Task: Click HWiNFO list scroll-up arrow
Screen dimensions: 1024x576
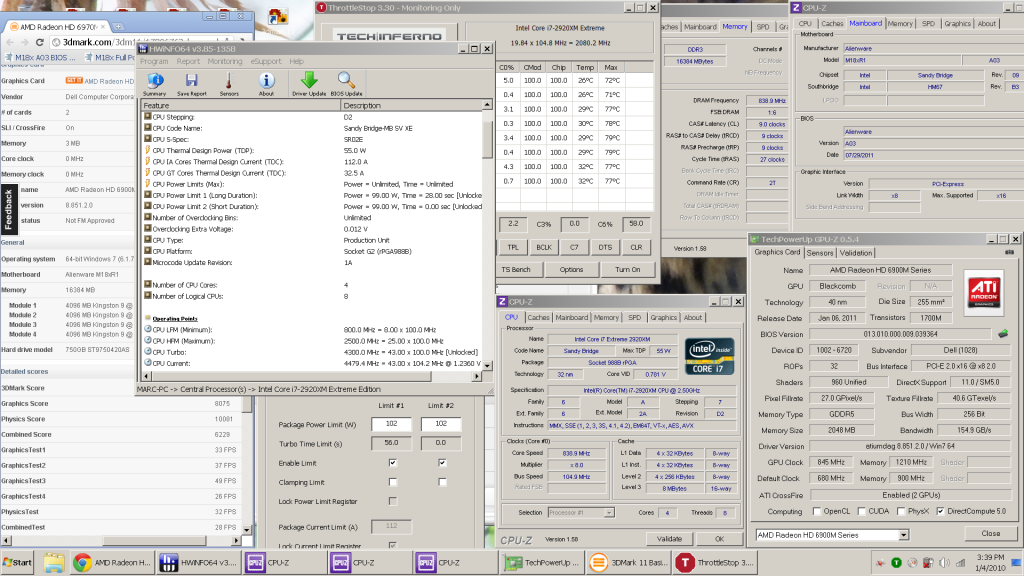Action: coord(487,105)
